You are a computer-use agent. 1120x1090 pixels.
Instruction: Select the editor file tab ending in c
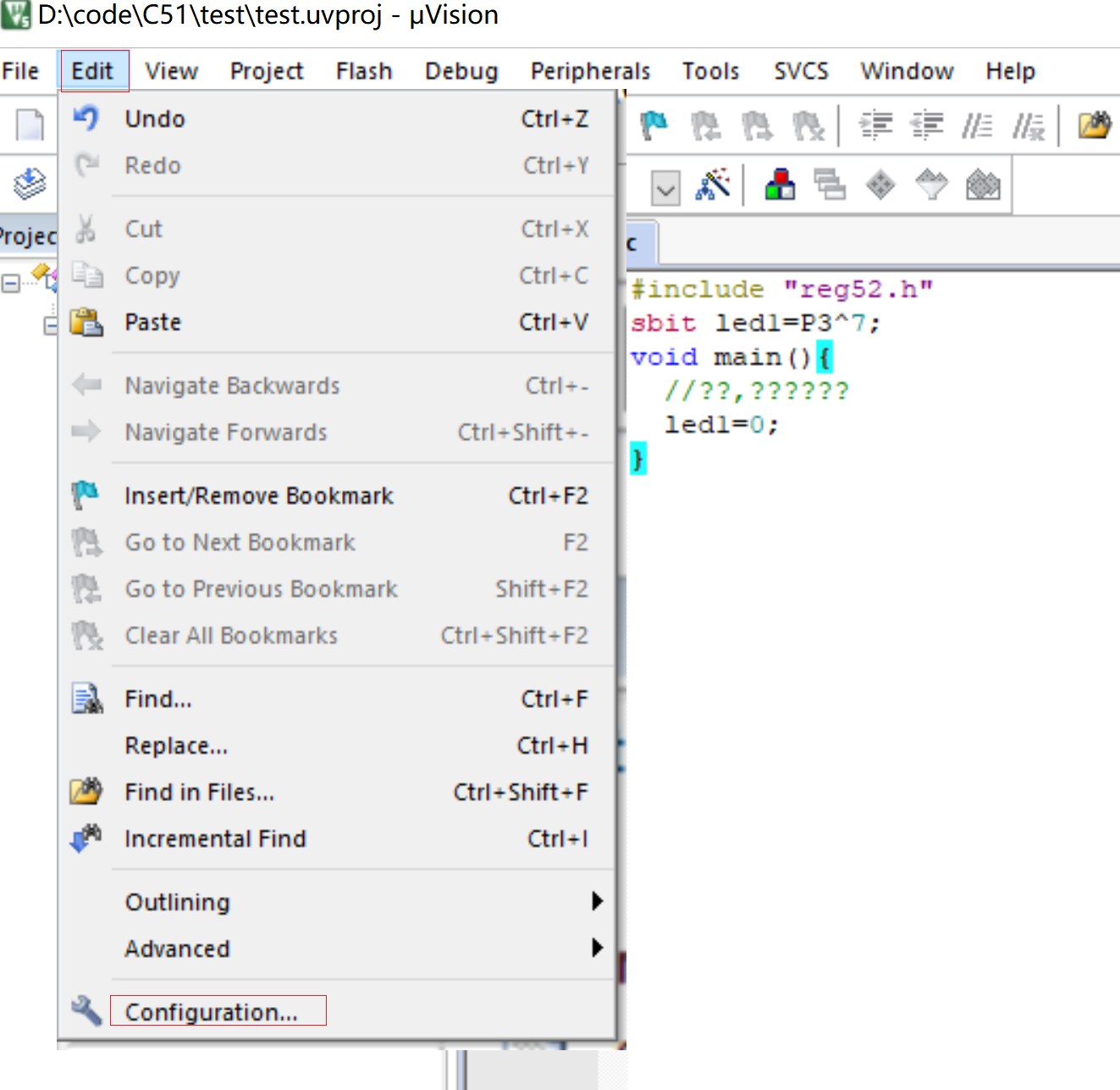pyautogui.click(x=642, y=245)
